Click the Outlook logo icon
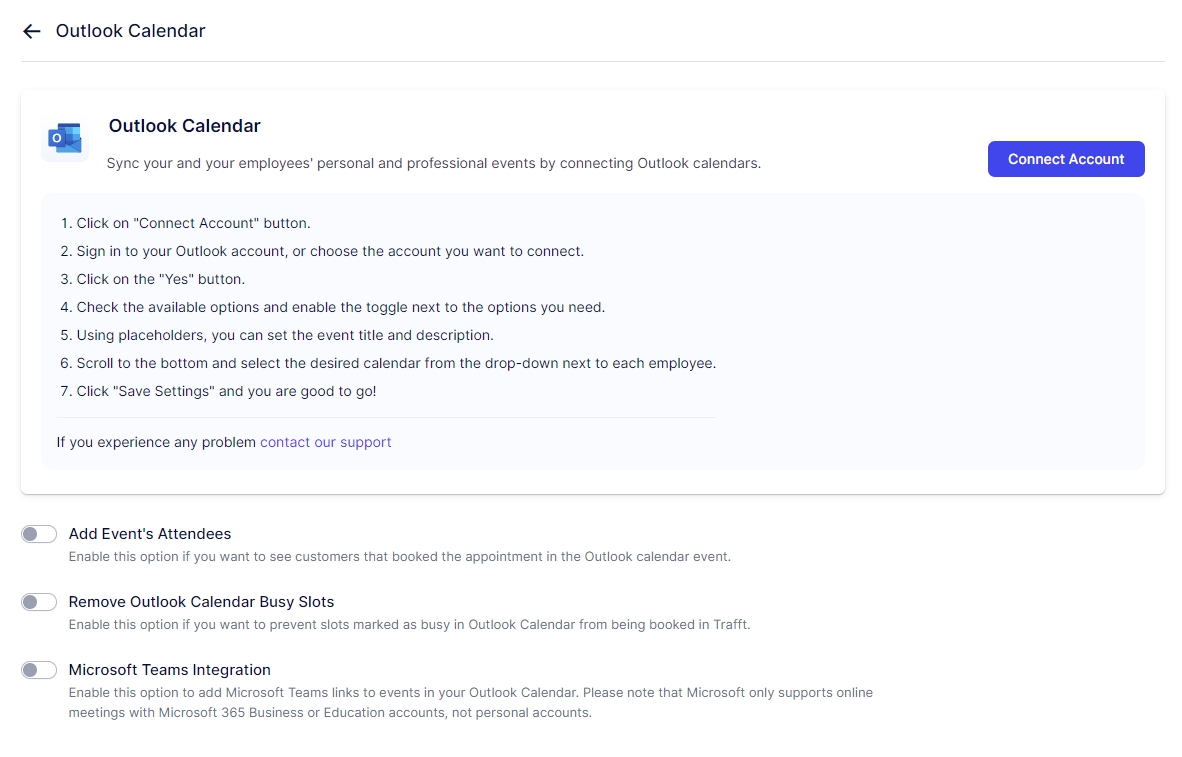The height and width of the screenshot is (757, 1182). 65,138
